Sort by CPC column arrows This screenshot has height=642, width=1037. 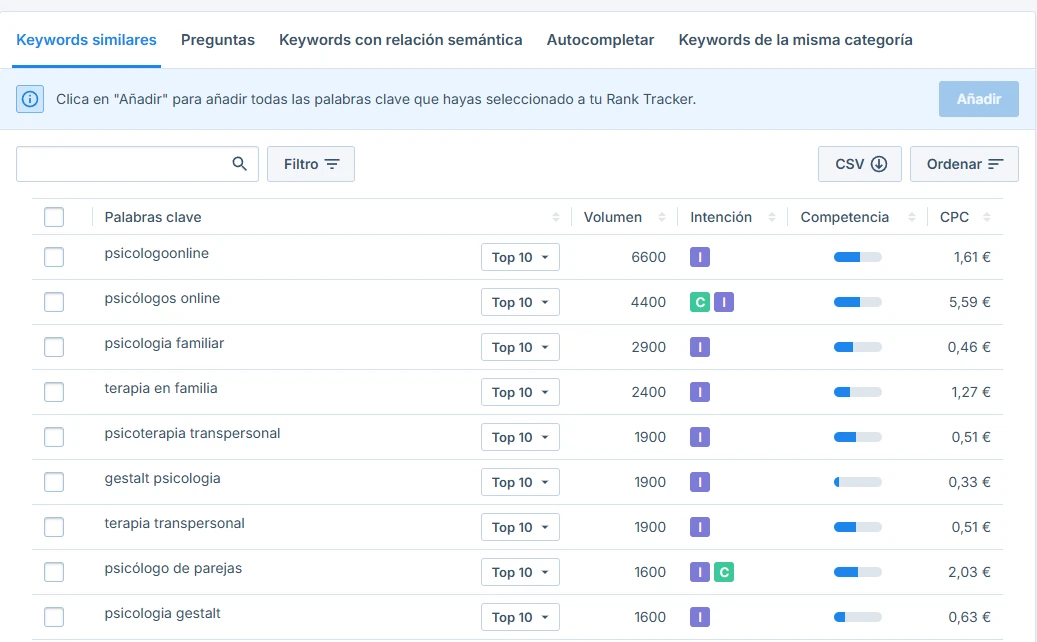(x=986, y=217)
